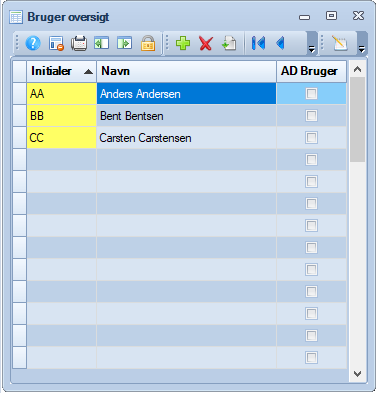
Task: Minimize the Bruger oversigt window
Action: point(304,17)
